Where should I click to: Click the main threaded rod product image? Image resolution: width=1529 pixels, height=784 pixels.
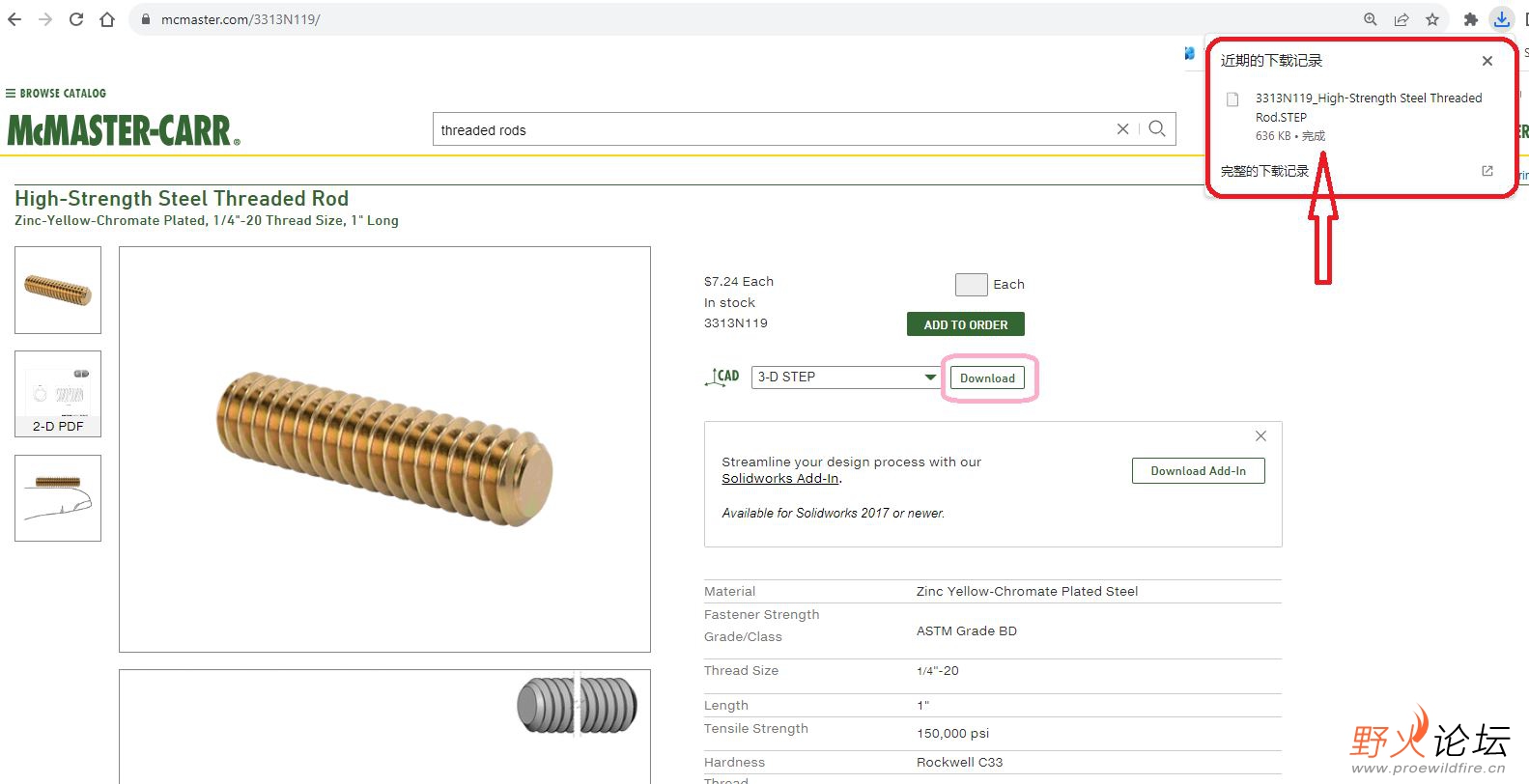(x=384, y=449)
